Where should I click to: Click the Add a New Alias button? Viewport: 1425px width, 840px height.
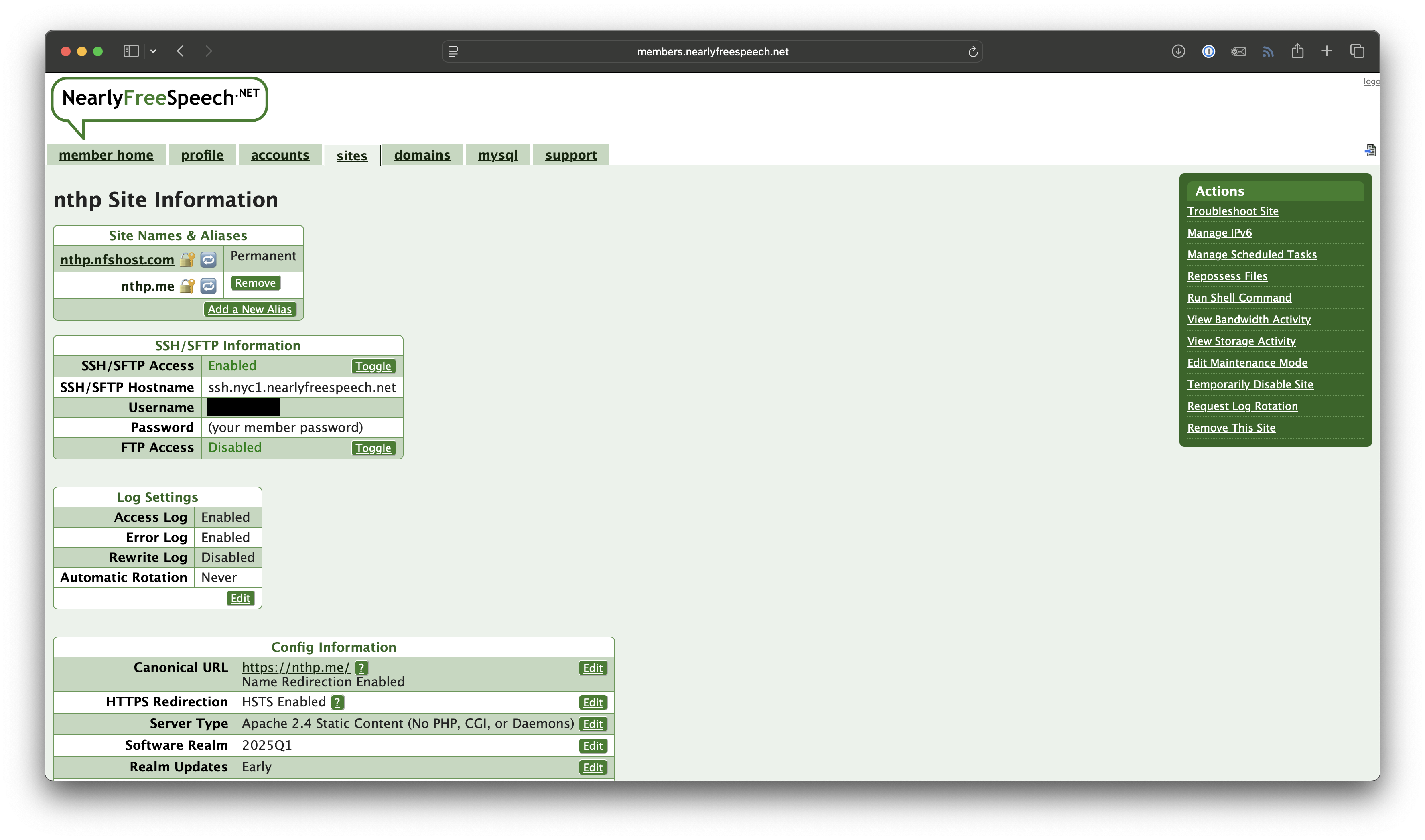point(250,310)
